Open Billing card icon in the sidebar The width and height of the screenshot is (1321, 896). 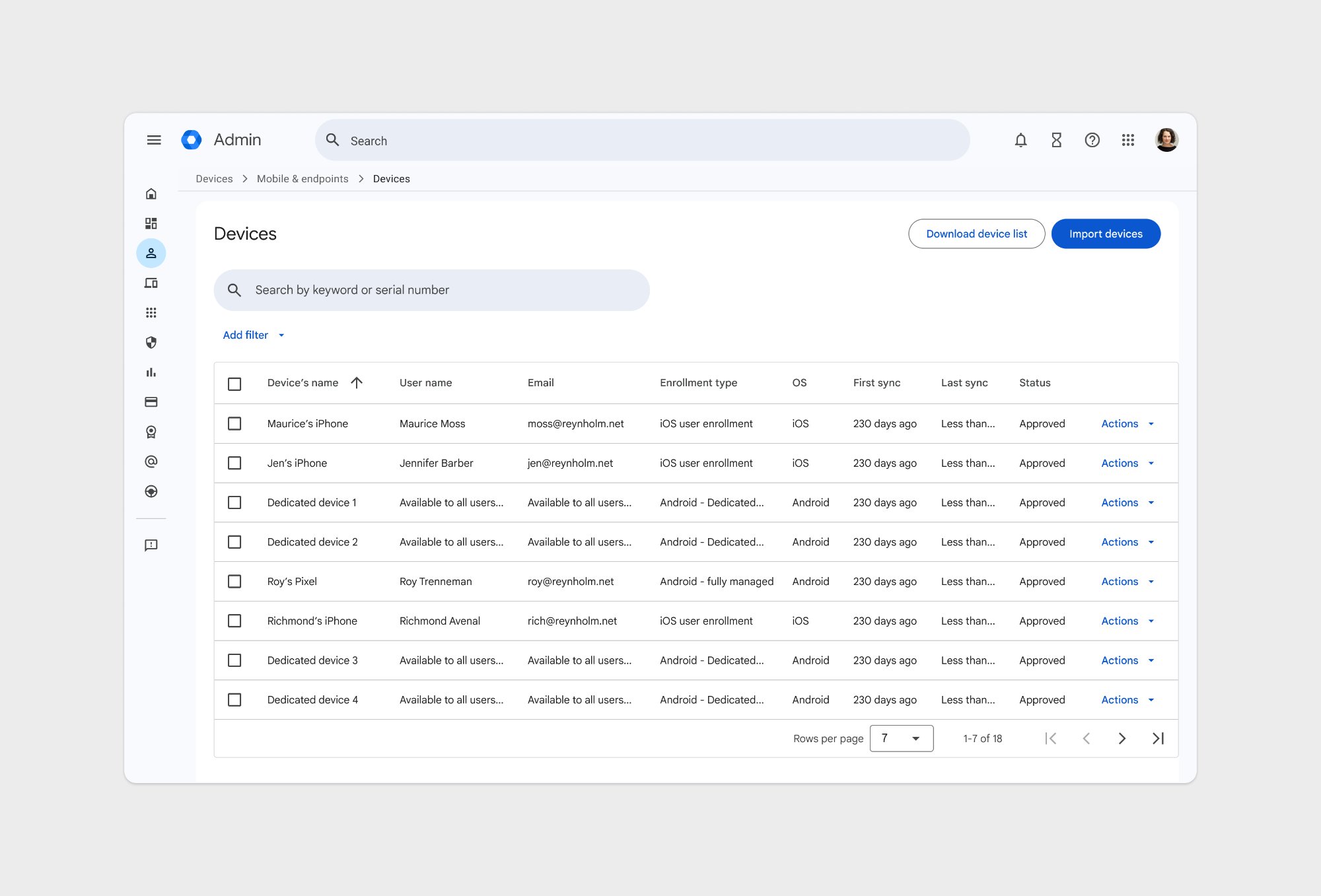click(151, 401)
